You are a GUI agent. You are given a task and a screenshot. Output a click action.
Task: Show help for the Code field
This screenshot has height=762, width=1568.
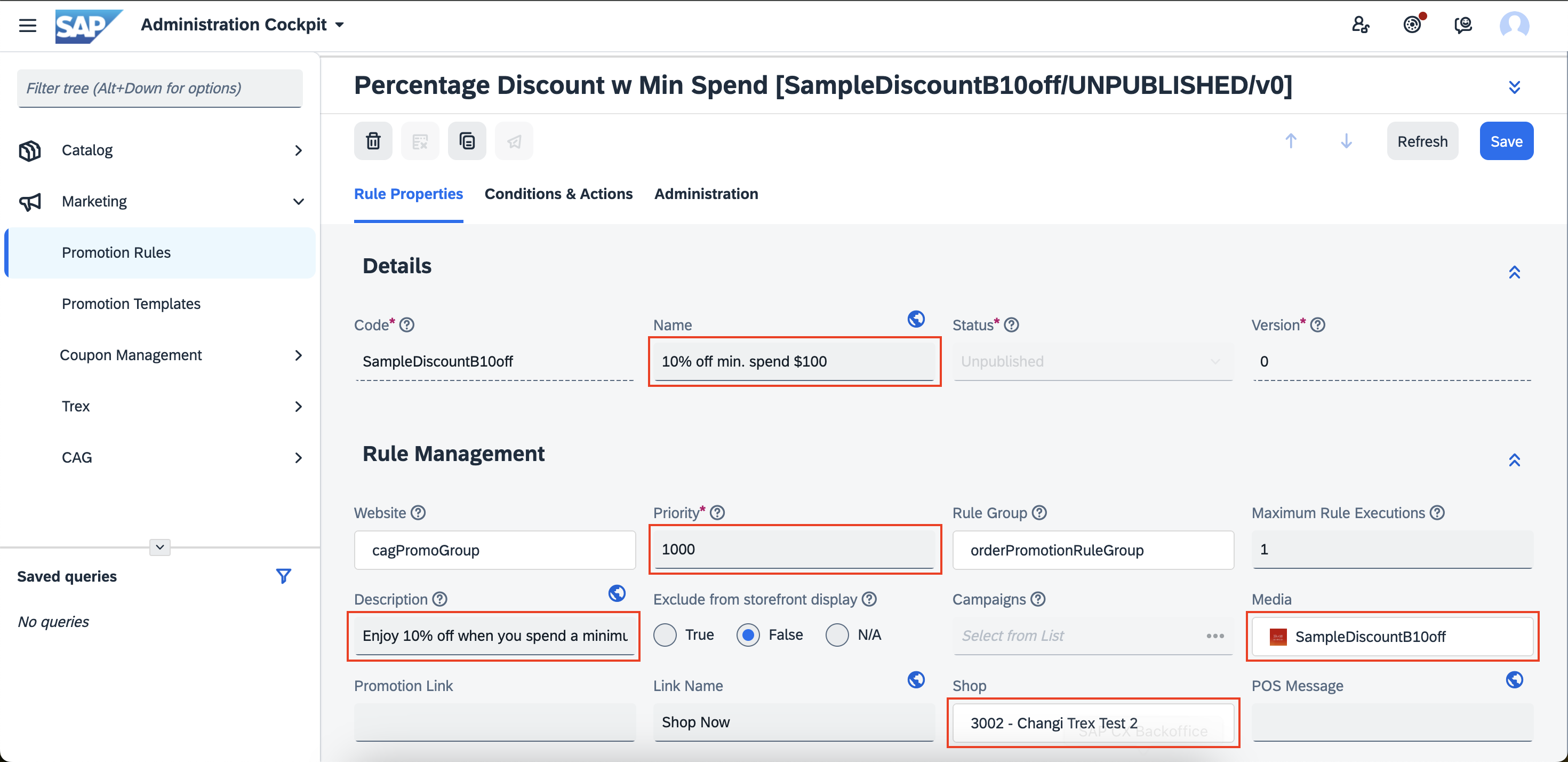click(x=407, y=326)
